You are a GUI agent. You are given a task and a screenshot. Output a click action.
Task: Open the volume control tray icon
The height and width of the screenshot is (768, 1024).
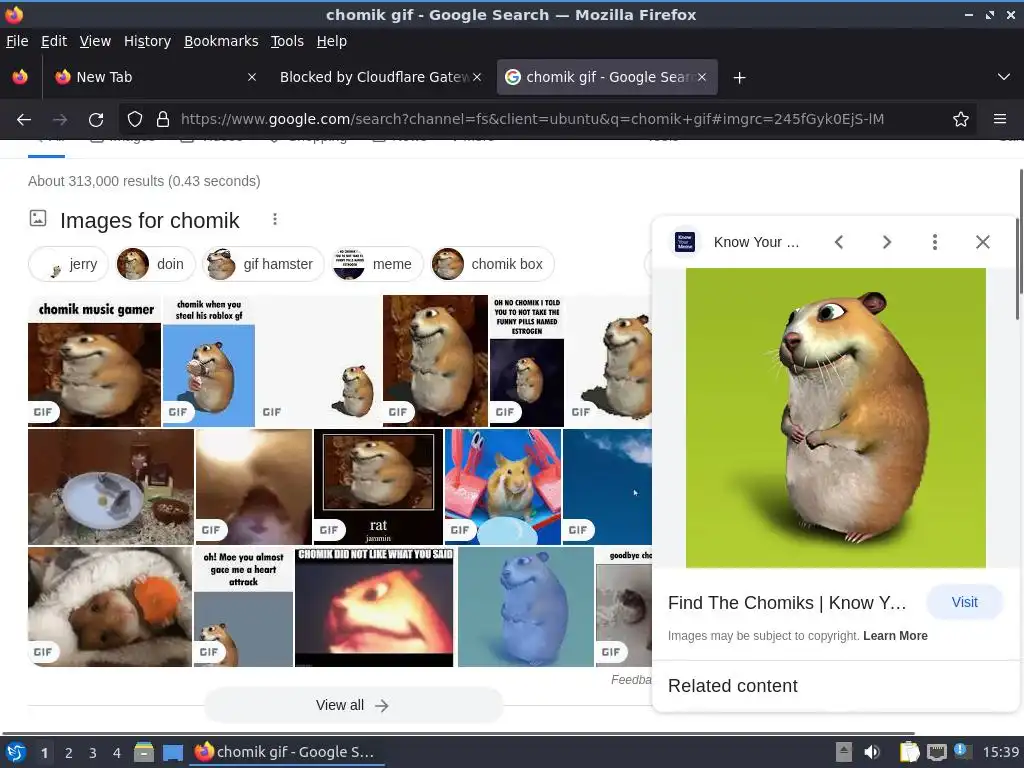[872, 752]
